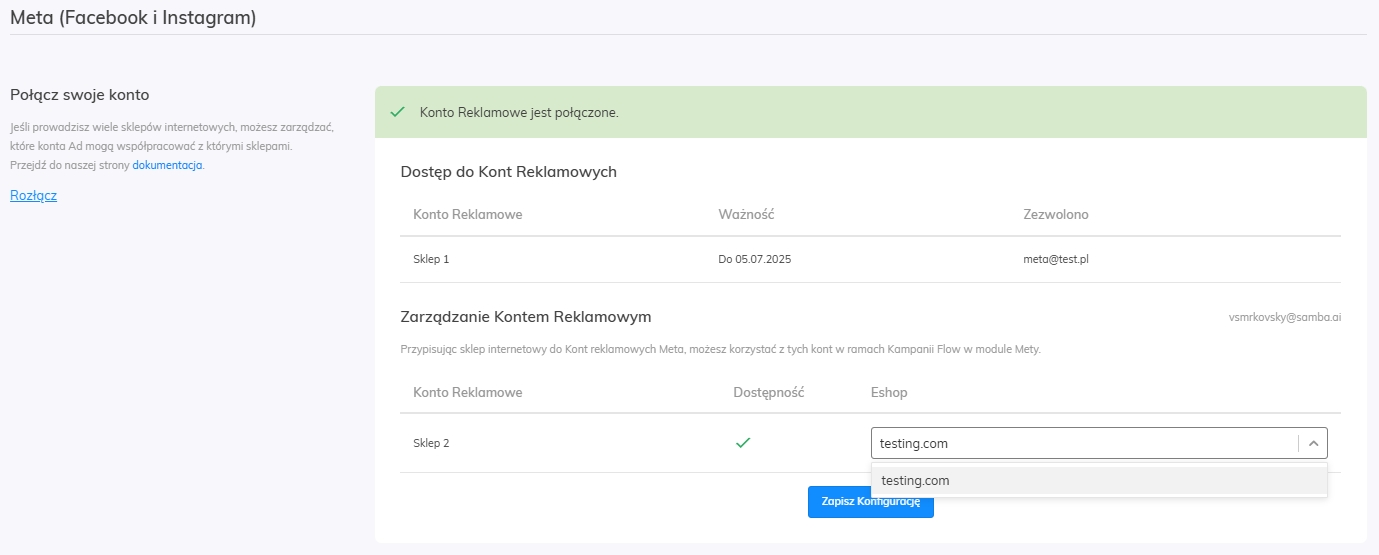Click the Eshop column header
Viewport: 1379px width, 555px height.
[x=889, y=392]
